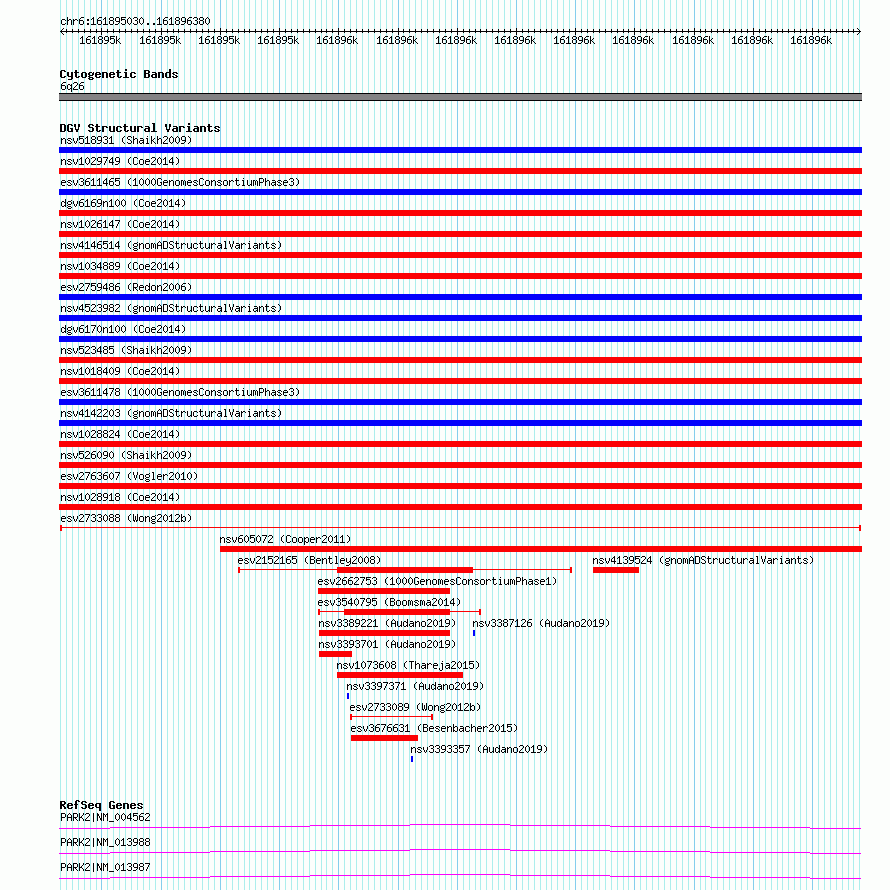Click the small blue marker of nsv3397371
The width and height of the screenshot is (890, 890).
(348, 696)
